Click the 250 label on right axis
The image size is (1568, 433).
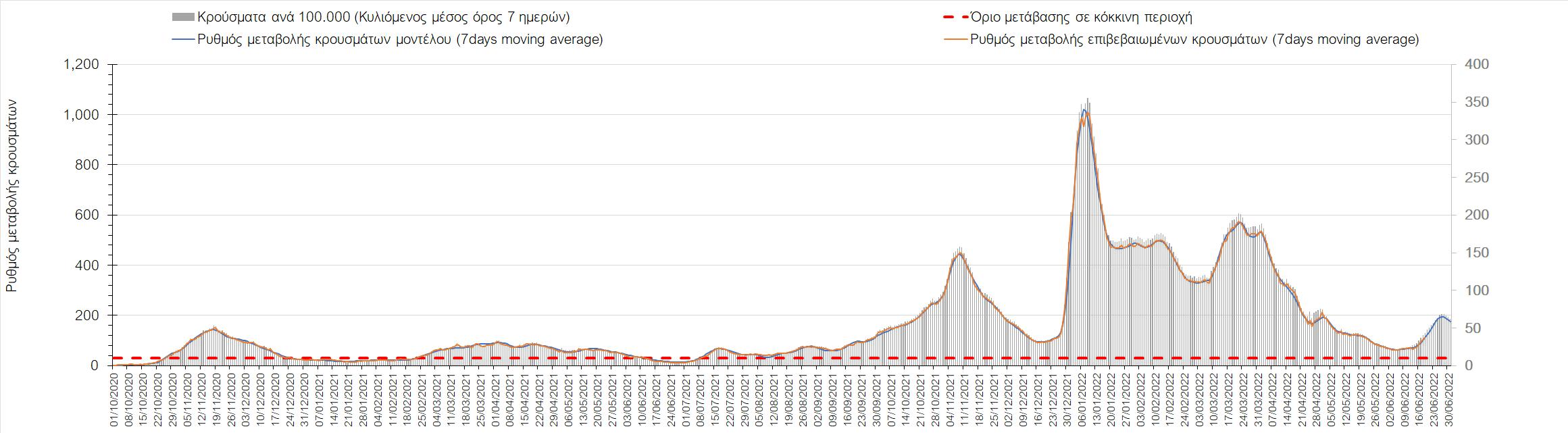click(1471, 178)
